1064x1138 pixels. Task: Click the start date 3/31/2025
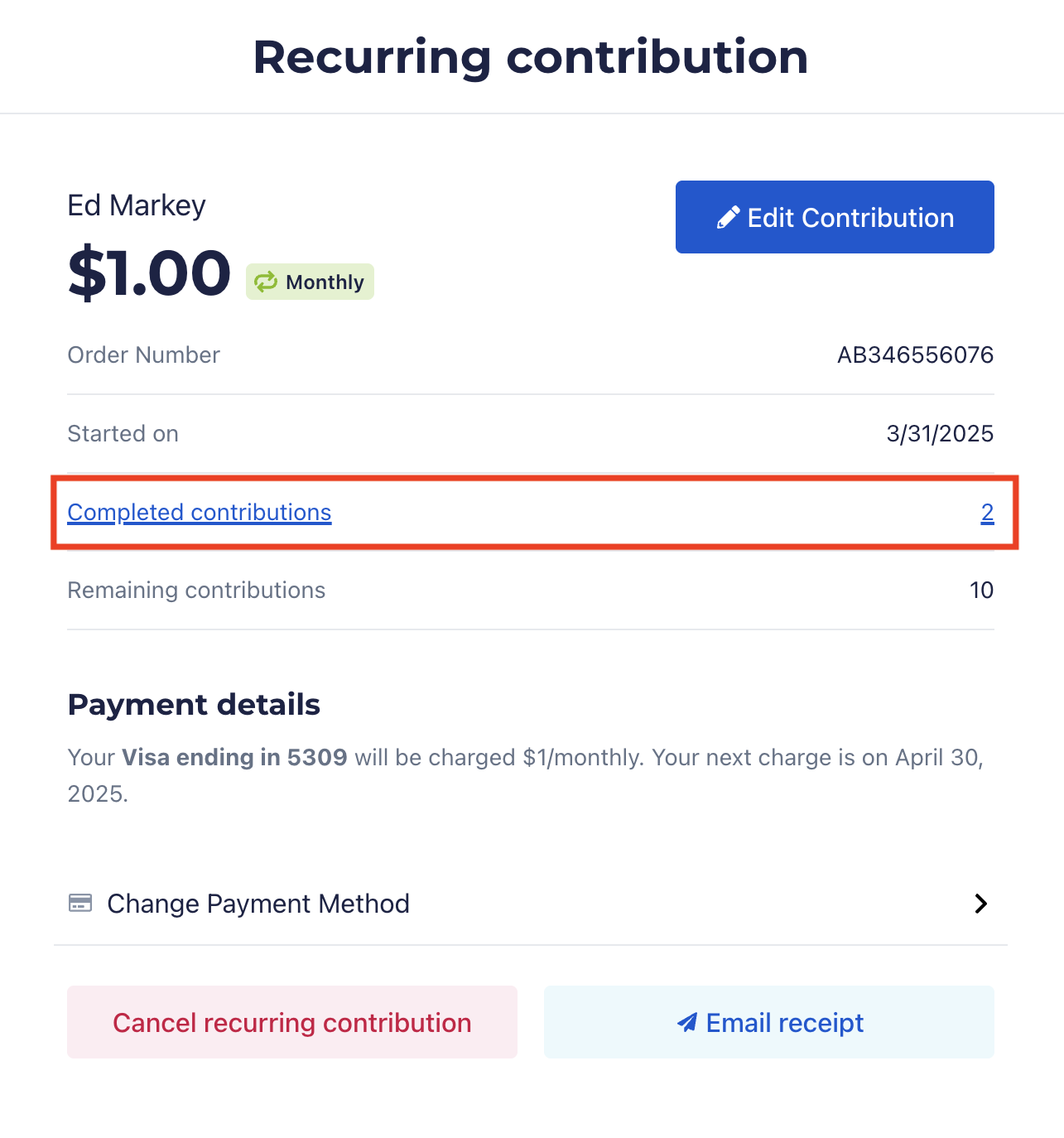pyautogui.click(x=940, y=434)
